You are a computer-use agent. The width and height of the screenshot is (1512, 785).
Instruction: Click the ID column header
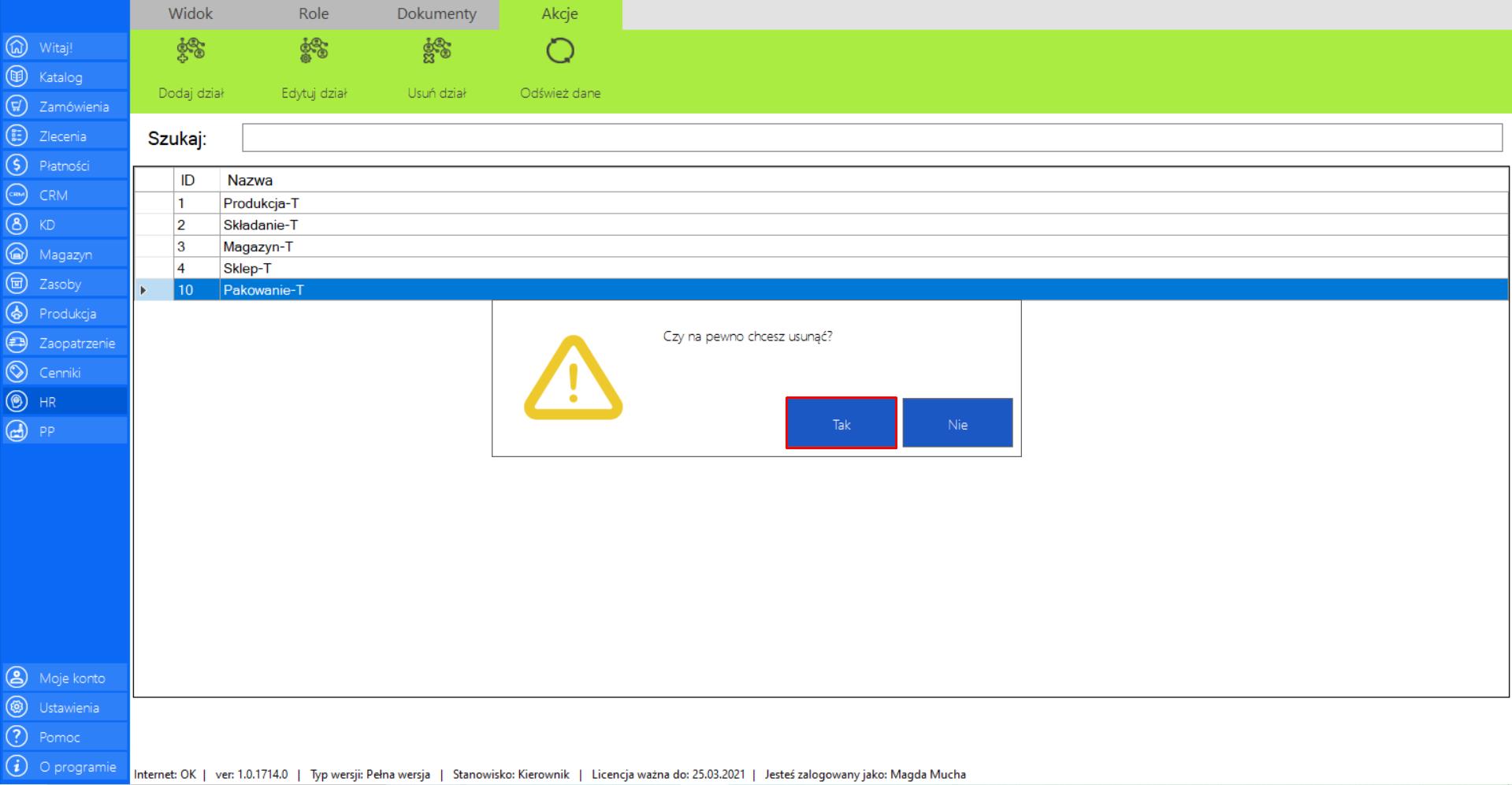tap(196, 180)
